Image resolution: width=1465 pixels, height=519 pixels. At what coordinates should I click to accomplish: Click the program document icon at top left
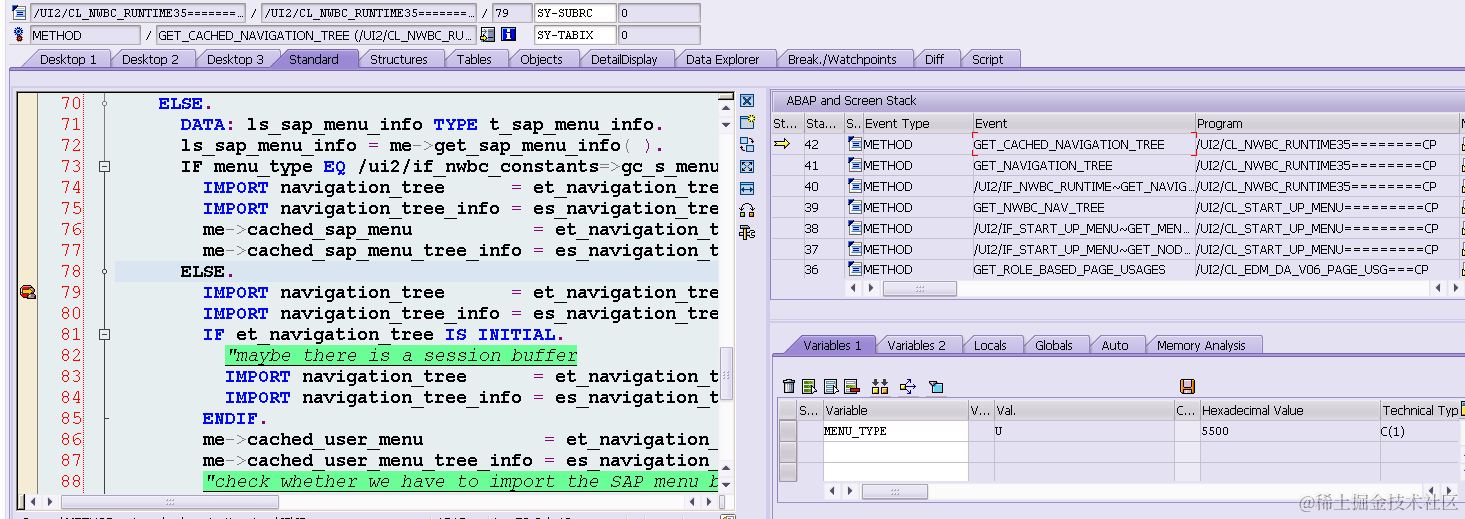pyautogui.click(x=19, y=13)
